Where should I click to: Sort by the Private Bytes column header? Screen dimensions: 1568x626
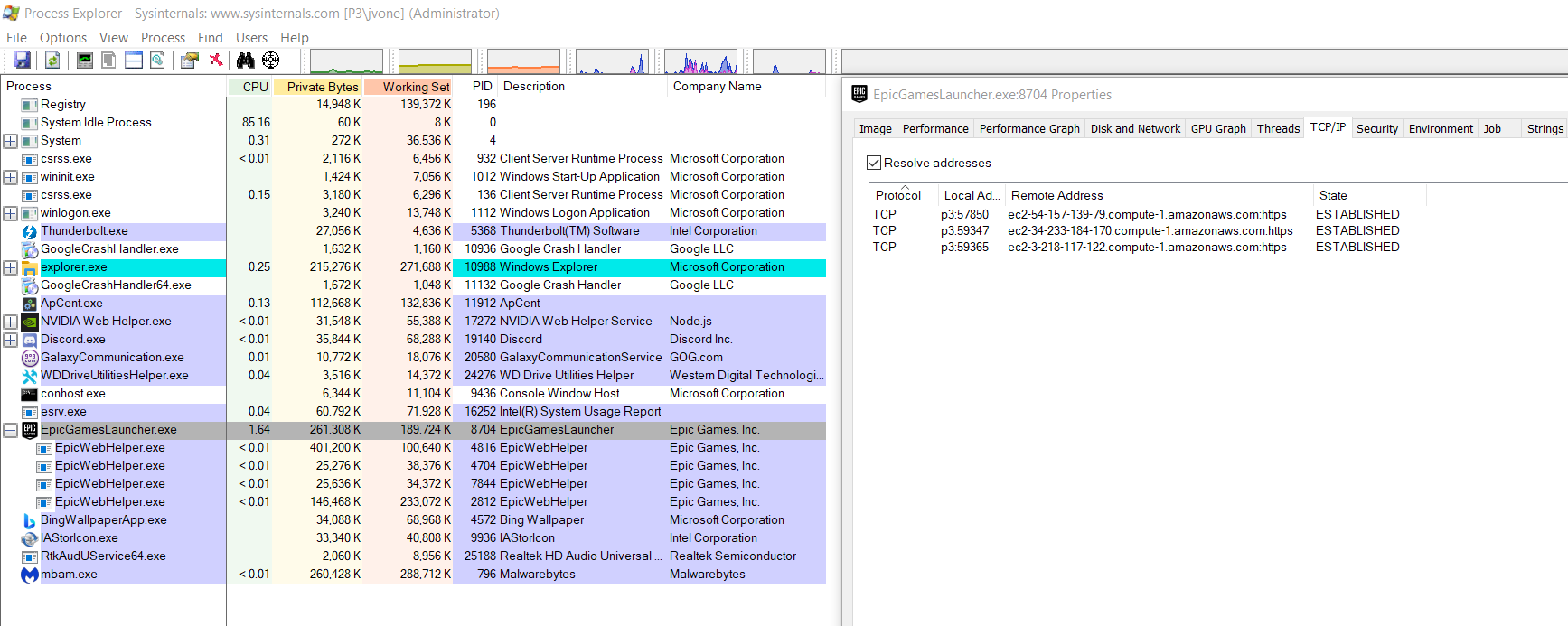pyautogui.click(x=322, y=87)
